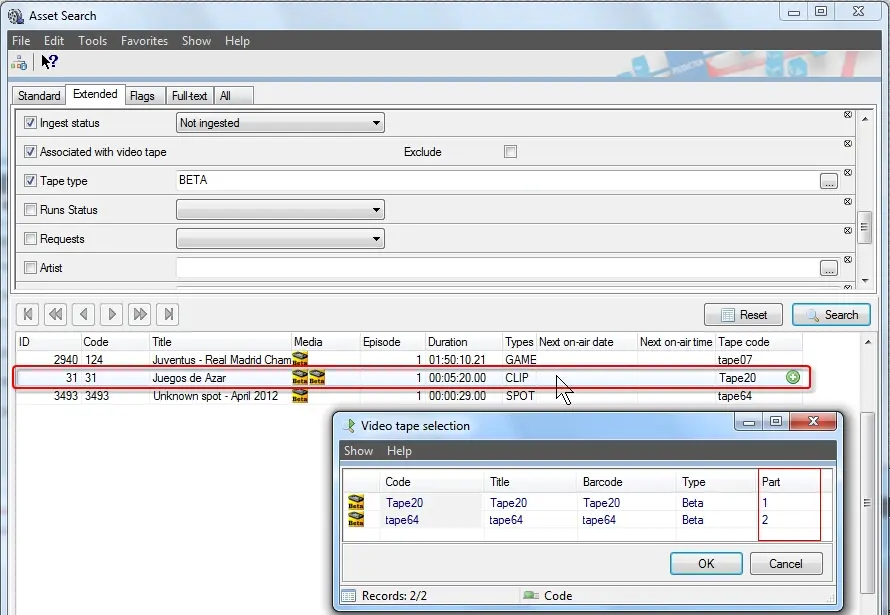
Task: Click remove icon at Ingest status row end
Action: (x=847, y=115)
